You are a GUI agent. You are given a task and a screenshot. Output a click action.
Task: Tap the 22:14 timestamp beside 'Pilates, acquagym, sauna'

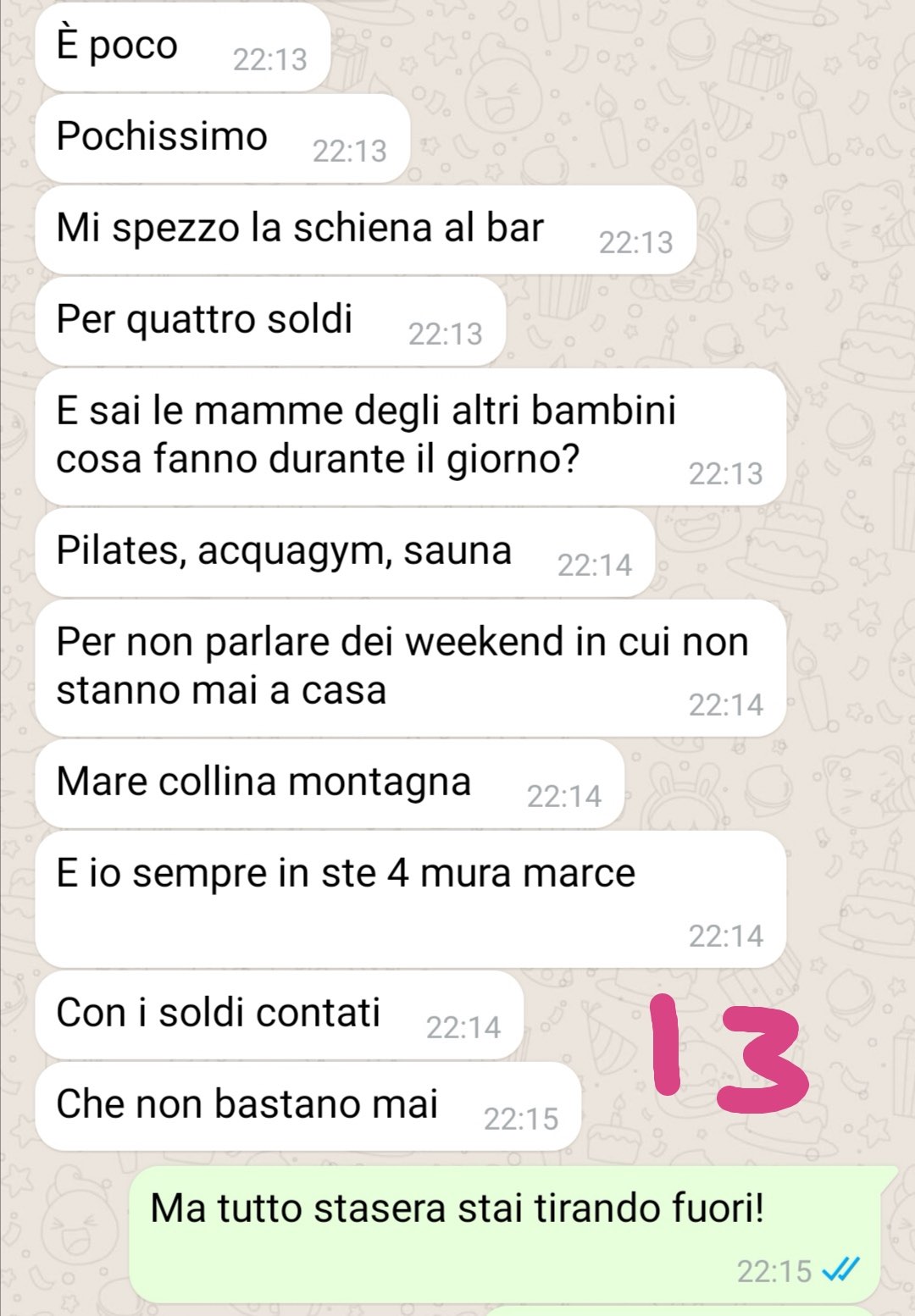coord(595,565)
